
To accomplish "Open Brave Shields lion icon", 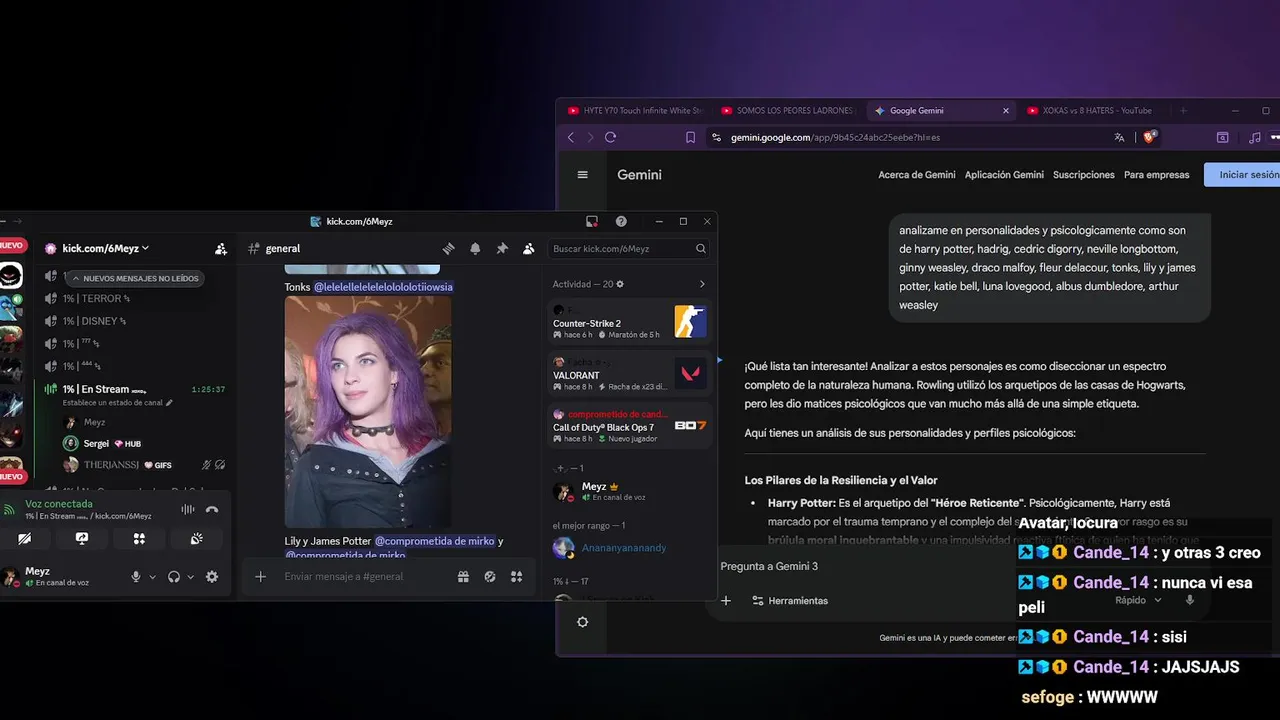I will click(1150, 137).
